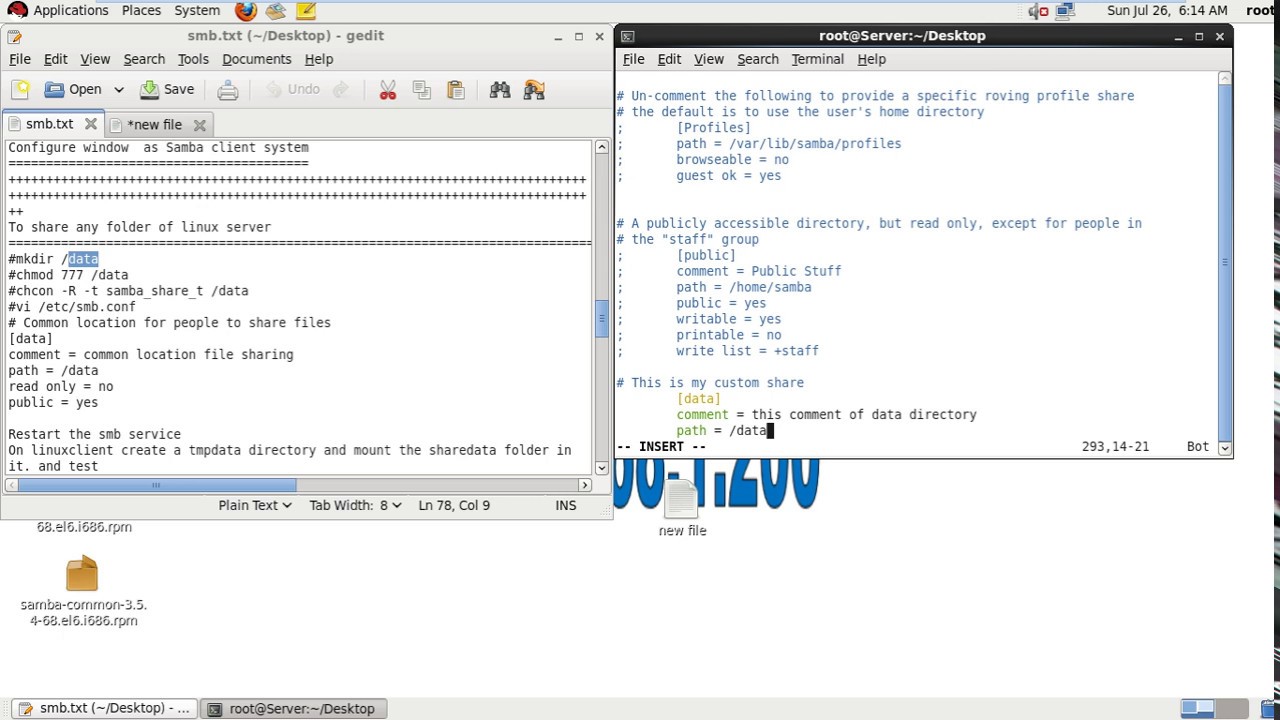Close the *new file tab

pos(199,125)
